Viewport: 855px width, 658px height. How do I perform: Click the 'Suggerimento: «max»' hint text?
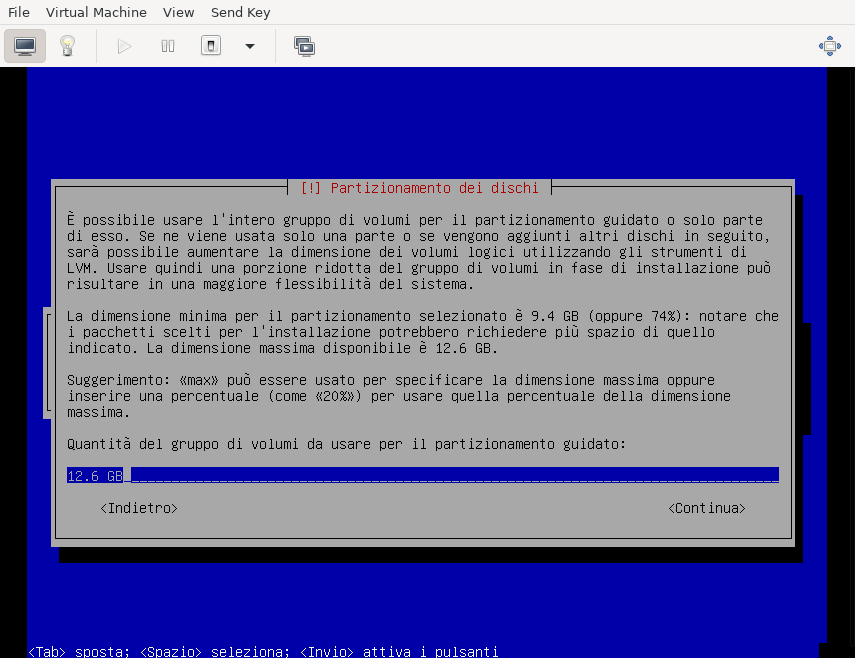pyautogui.click(x=399, y=396)
